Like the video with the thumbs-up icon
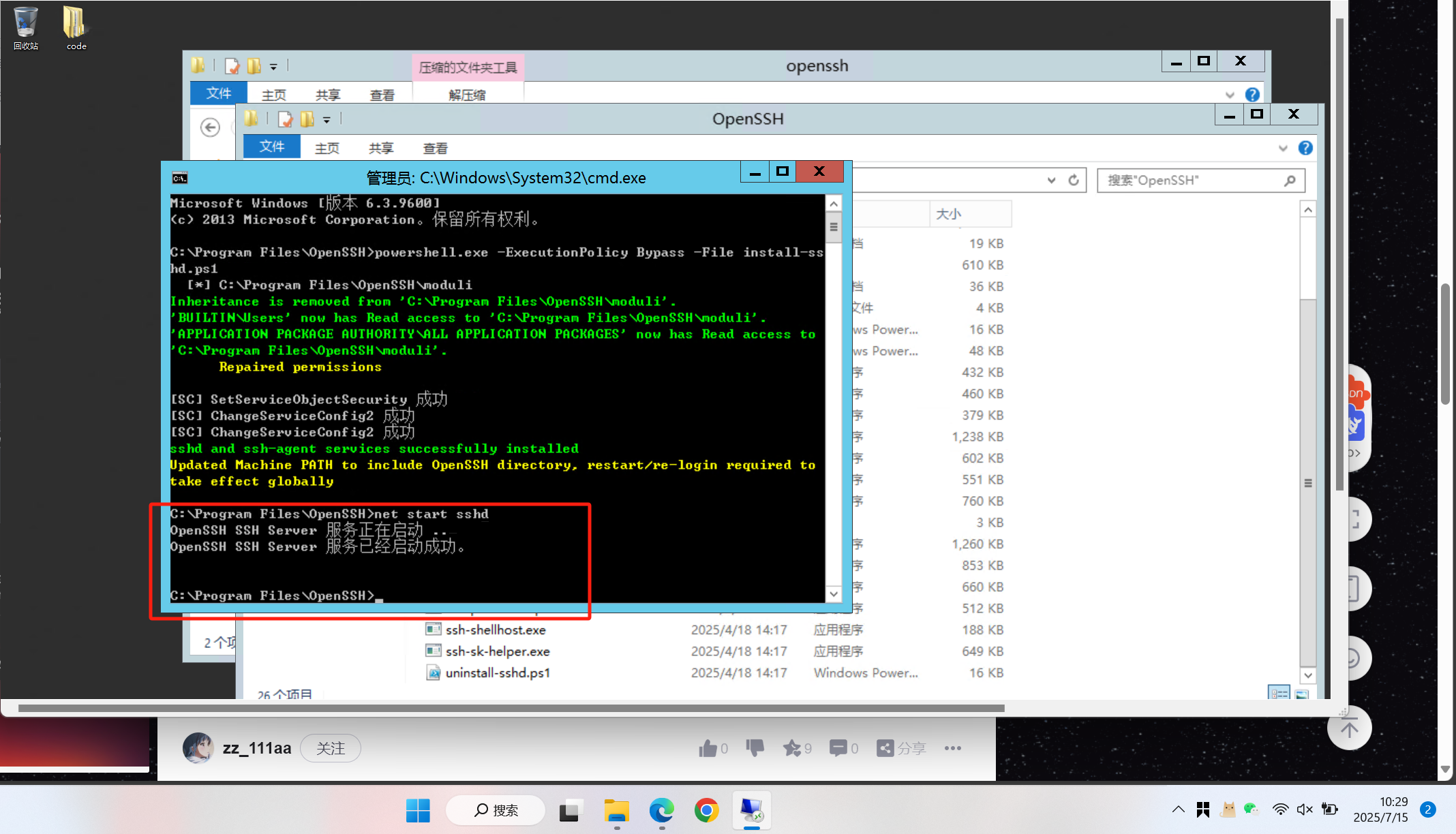1456x834 pixels. point(709,747)
